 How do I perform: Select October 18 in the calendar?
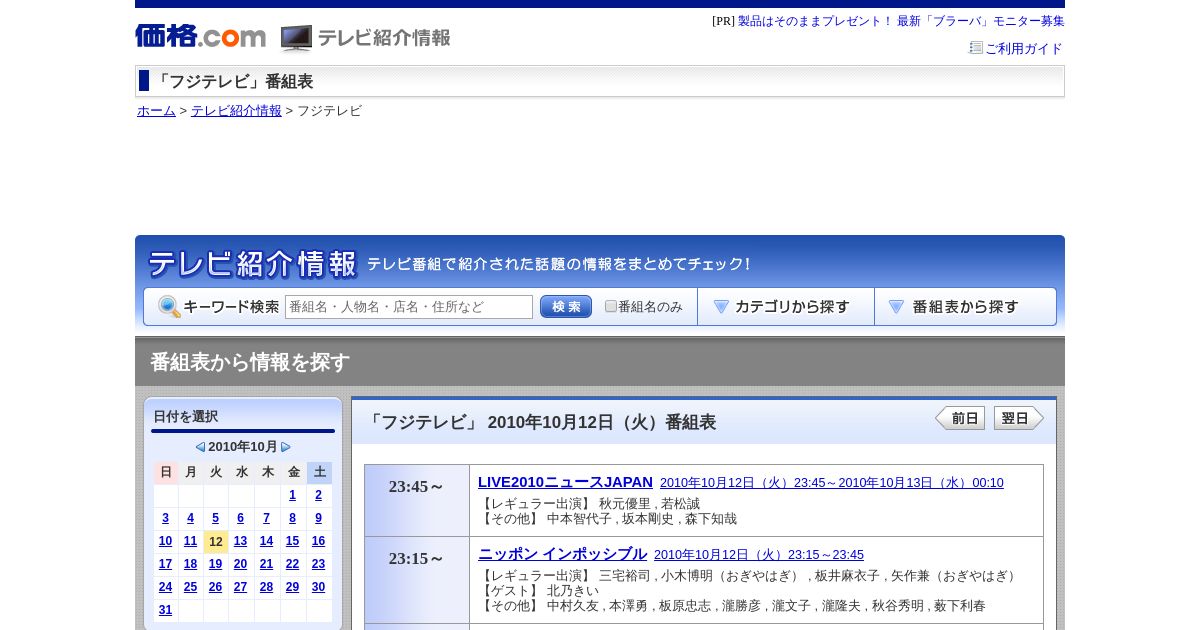pos(190,564)
